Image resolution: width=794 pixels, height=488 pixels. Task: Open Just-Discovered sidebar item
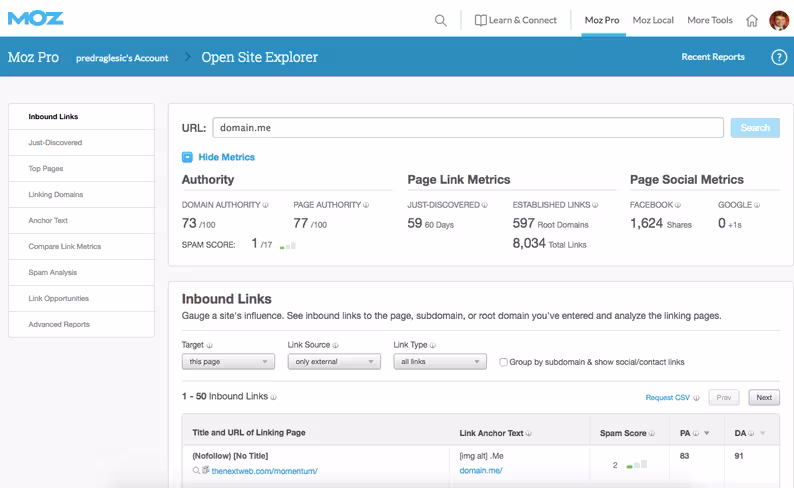click(x=82, y=143)
